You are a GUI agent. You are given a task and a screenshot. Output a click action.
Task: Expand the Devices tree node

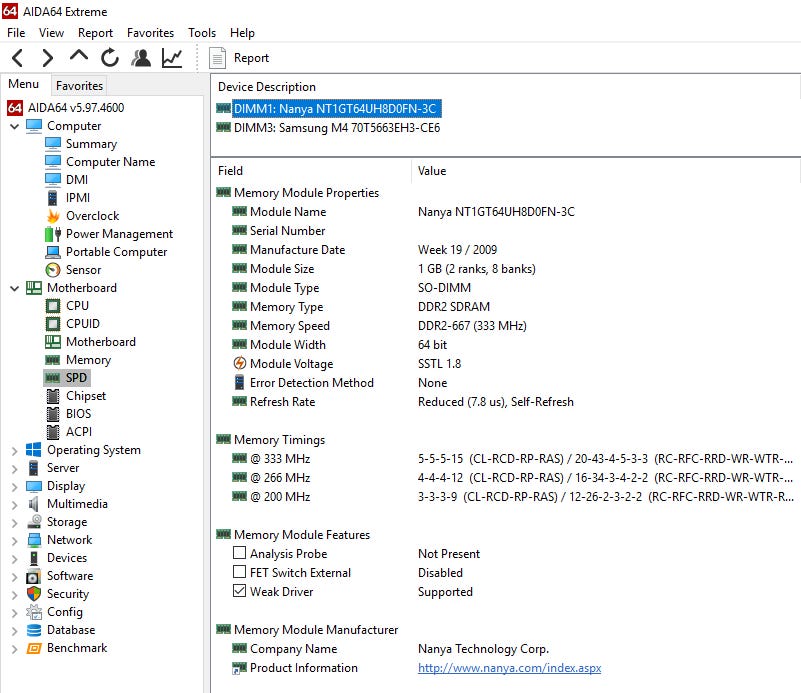pos(14,559)
